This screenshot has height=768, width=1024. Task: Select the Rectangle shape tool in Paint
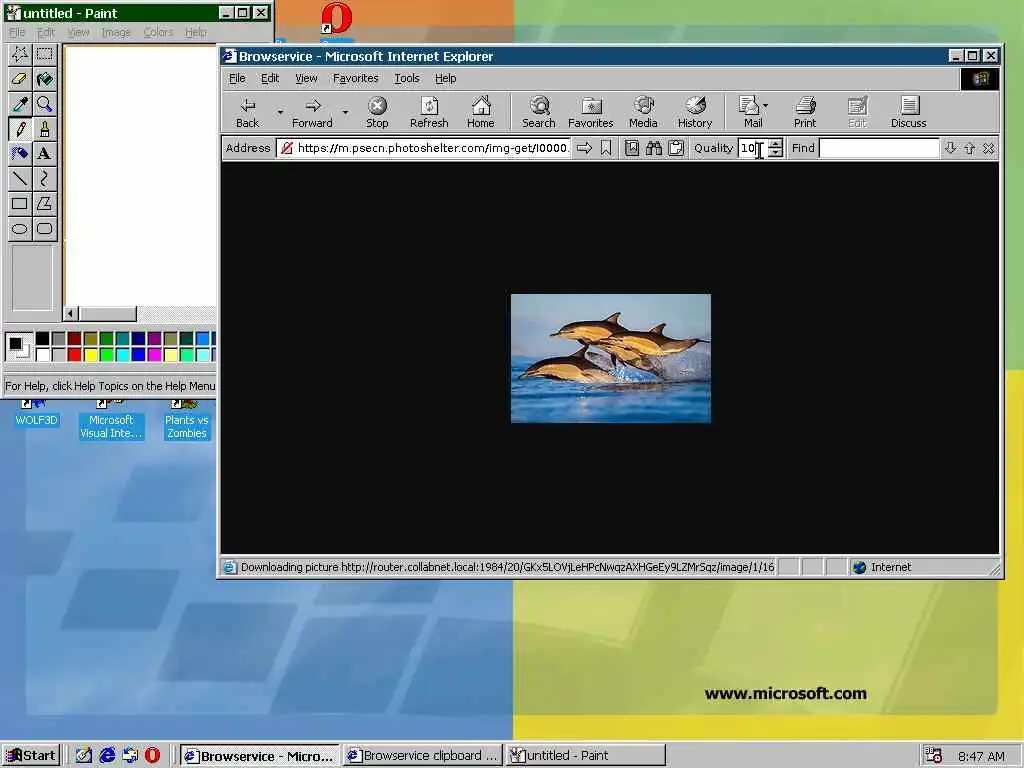[20, 203]
